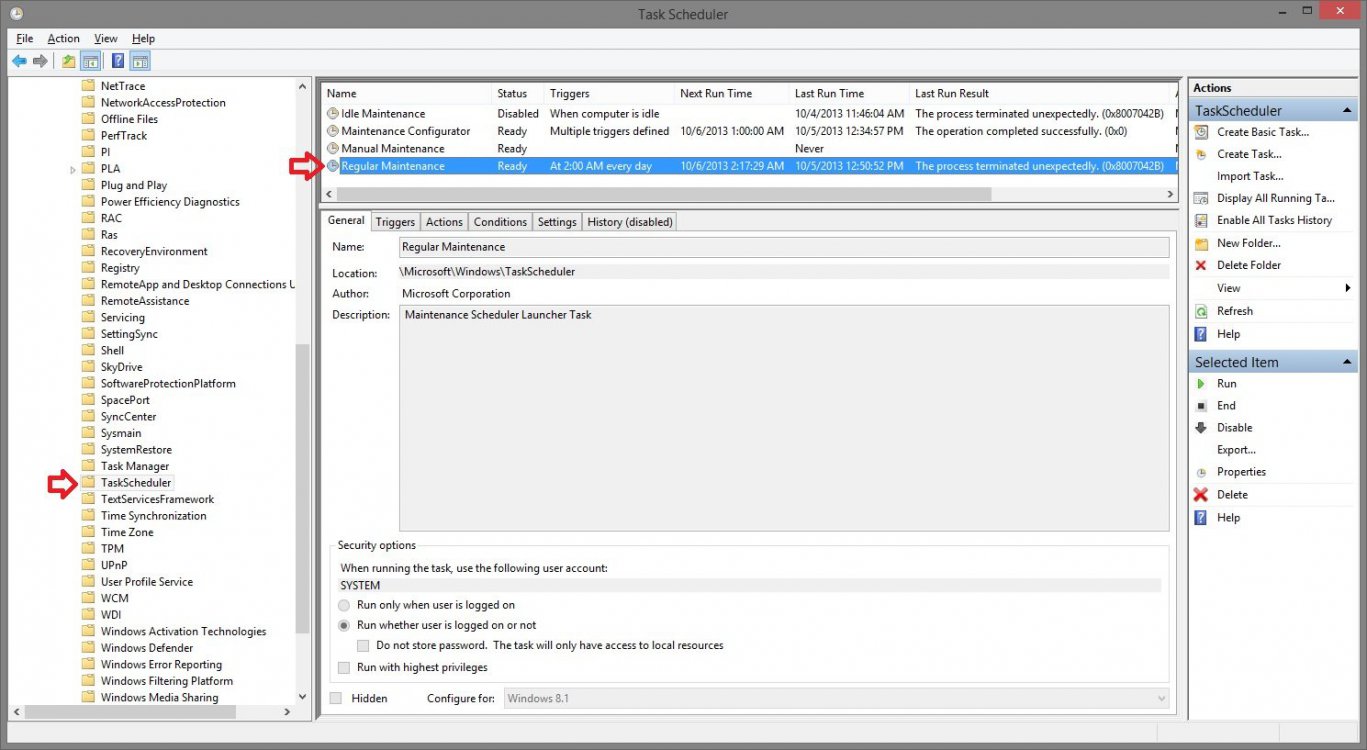
Task: Click the Up one level folder icon
Action: (x=68, y=61)
